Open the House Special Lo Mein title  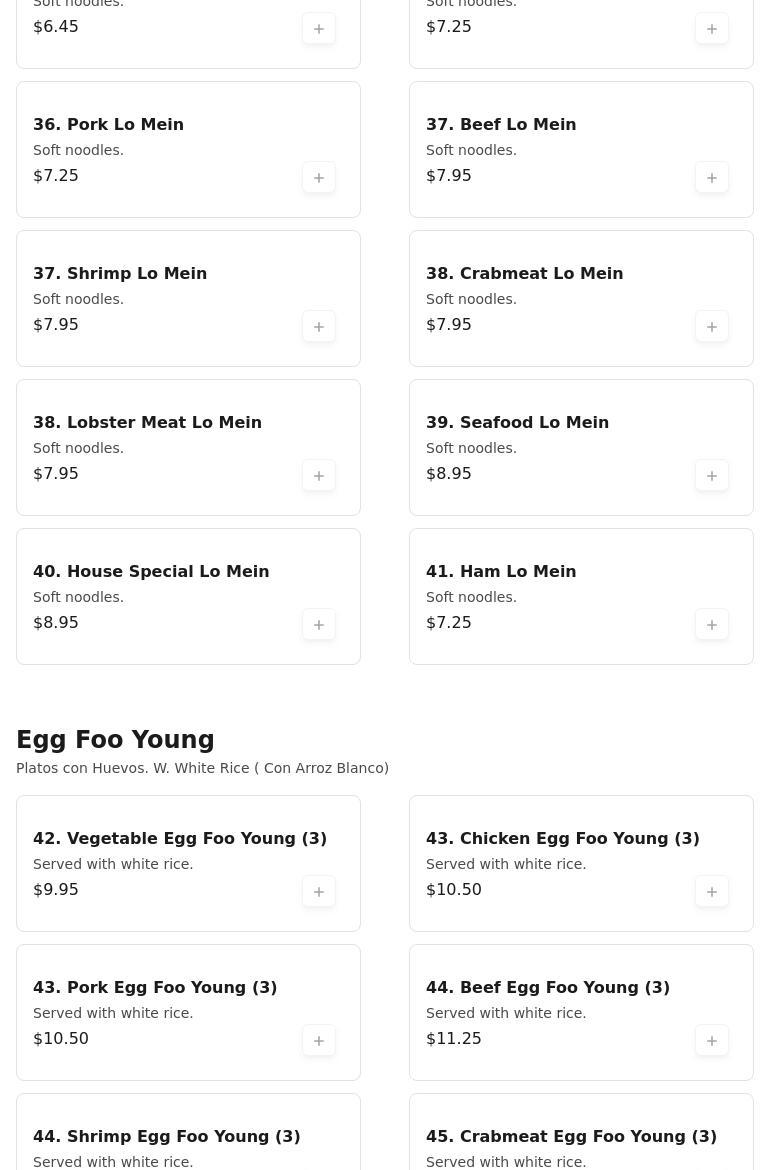coord(151,571)
